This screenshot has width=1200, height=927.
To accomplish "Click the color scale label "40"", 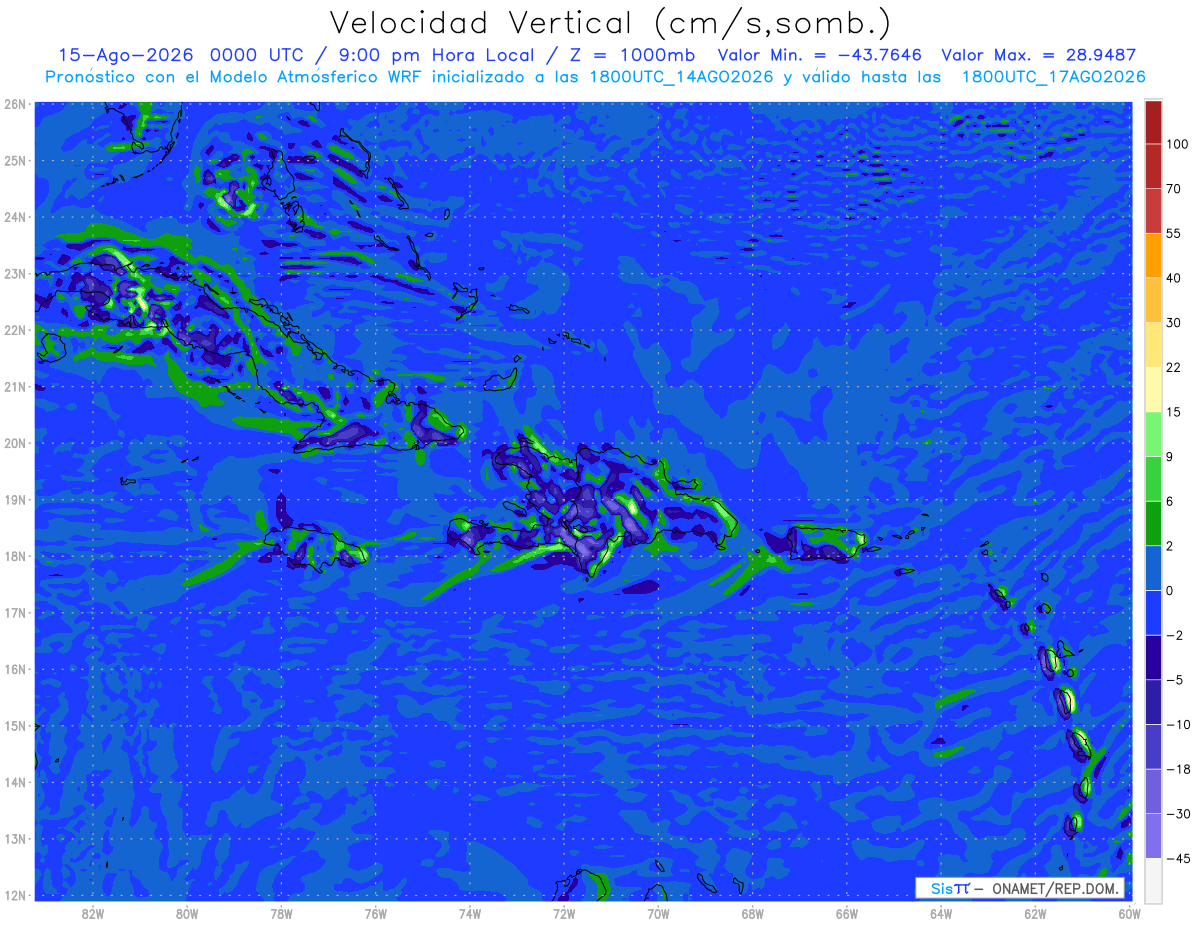I will pos(1173,277).
